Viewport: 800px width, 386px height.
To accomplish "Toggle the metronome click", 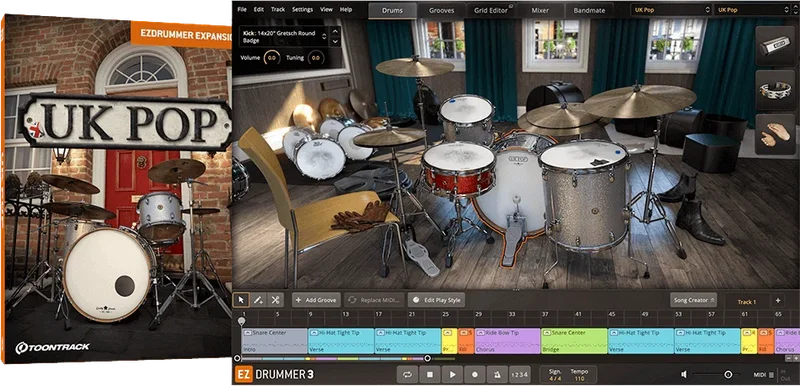I will coord(497,375).
